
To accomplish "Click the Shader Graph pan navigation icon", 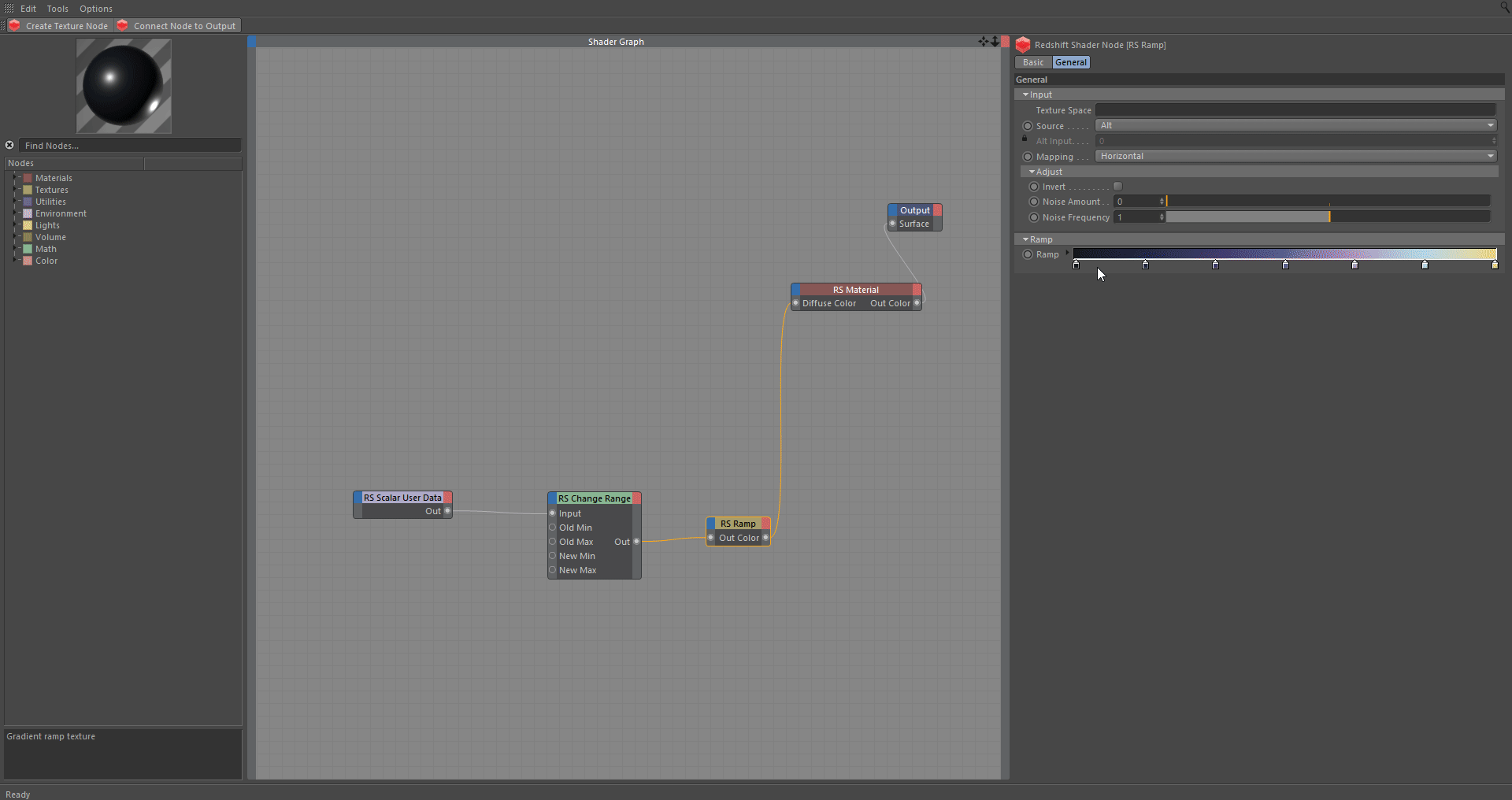I will tap(984, 41).
